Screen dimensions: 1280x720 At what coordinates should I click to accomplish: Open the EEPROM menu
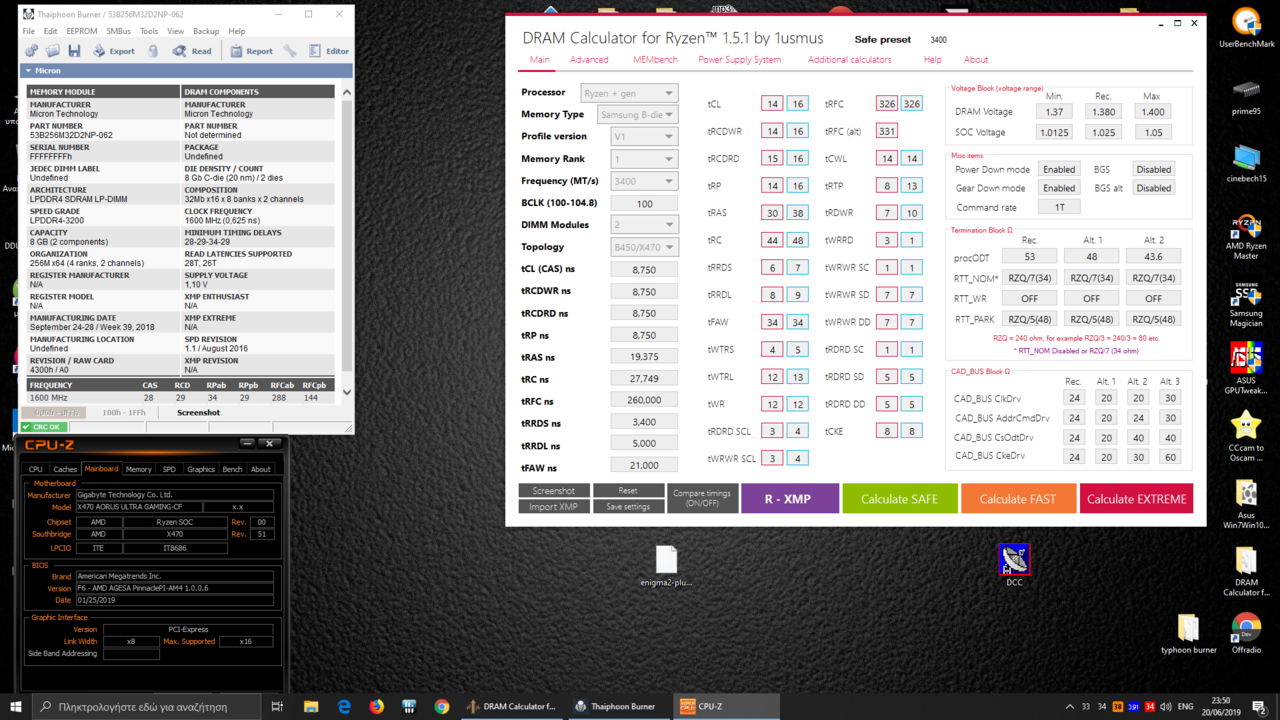82,31
